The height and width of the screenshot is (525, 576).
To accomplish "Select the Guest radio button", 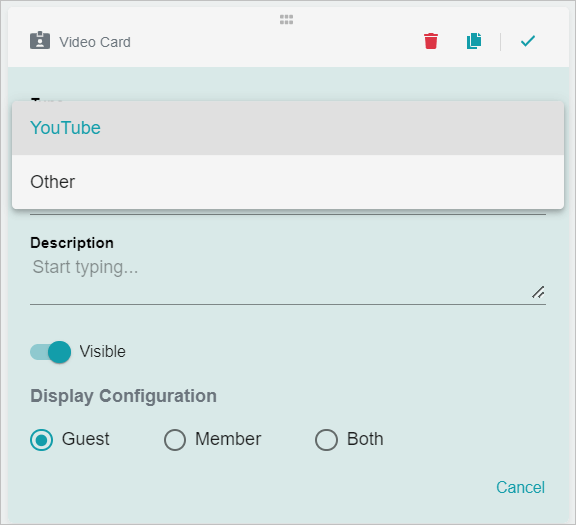I will [42, 440].
